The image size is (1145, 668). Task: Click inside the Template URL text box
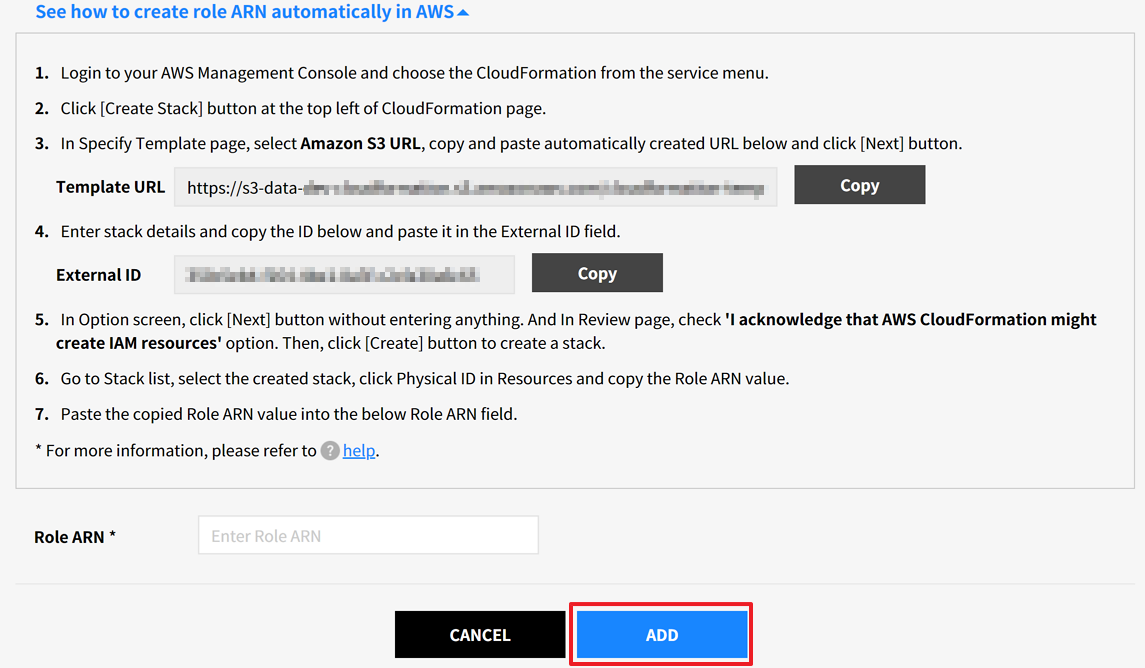tap(475, 187)
